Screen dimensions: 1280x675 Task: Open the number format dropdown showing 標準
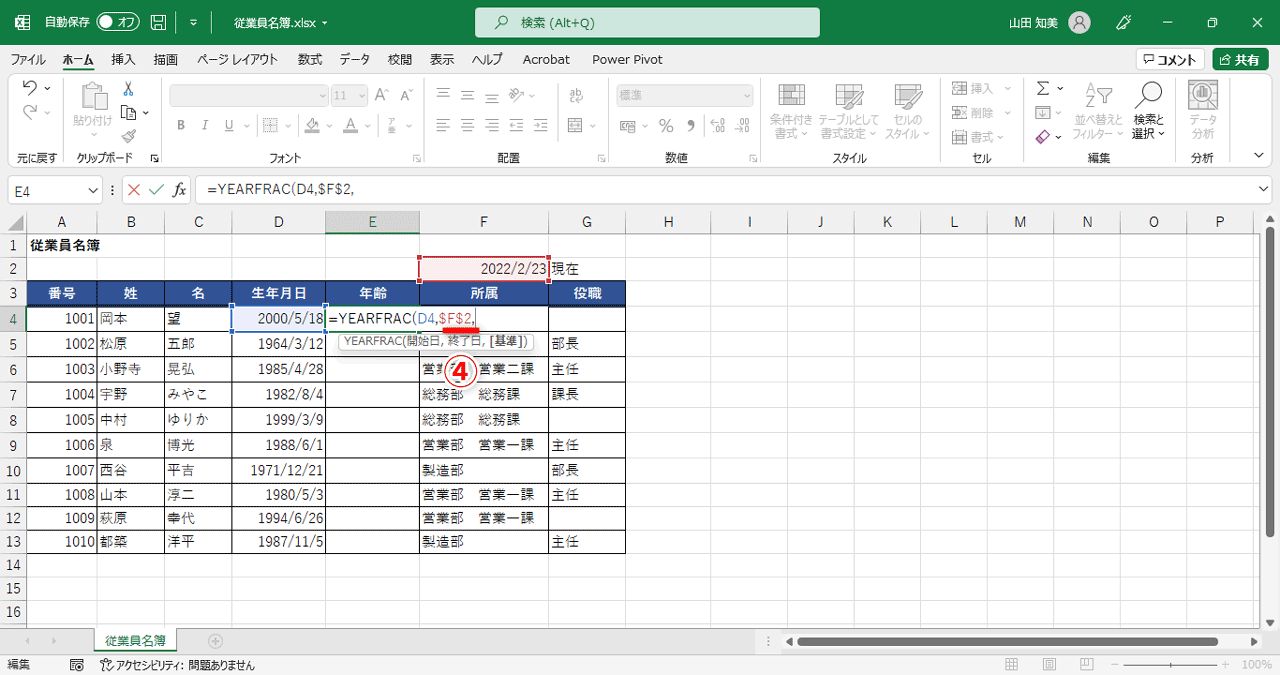[x=745, y=94]
